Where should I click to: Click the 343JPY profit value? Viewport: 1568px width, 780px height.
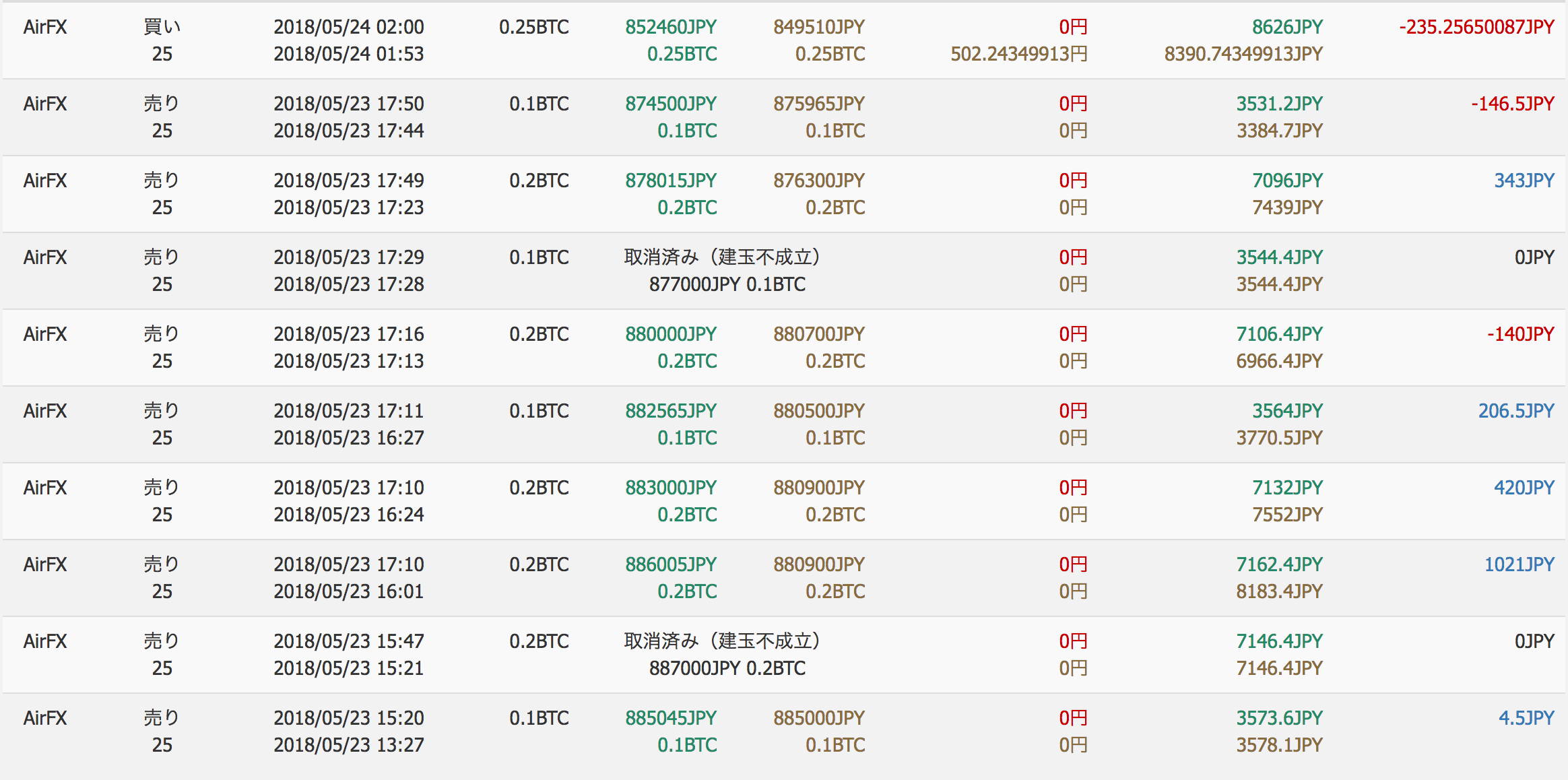click(x=1524, y=181)
